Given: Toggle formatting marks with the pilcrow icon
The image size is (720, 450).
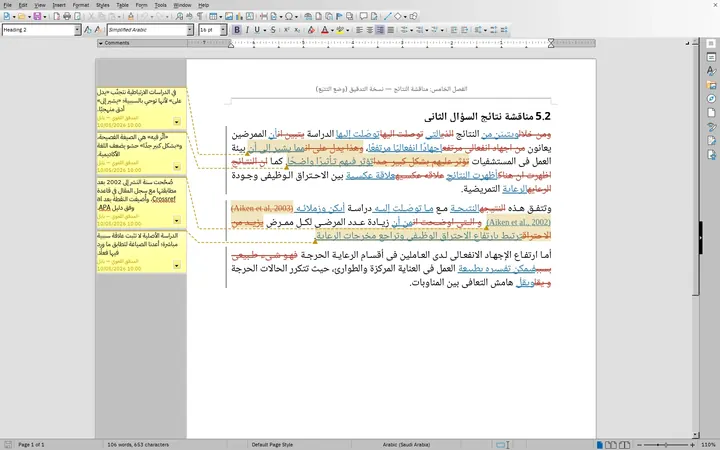Looking at the screenshot, I should (200, 17).
